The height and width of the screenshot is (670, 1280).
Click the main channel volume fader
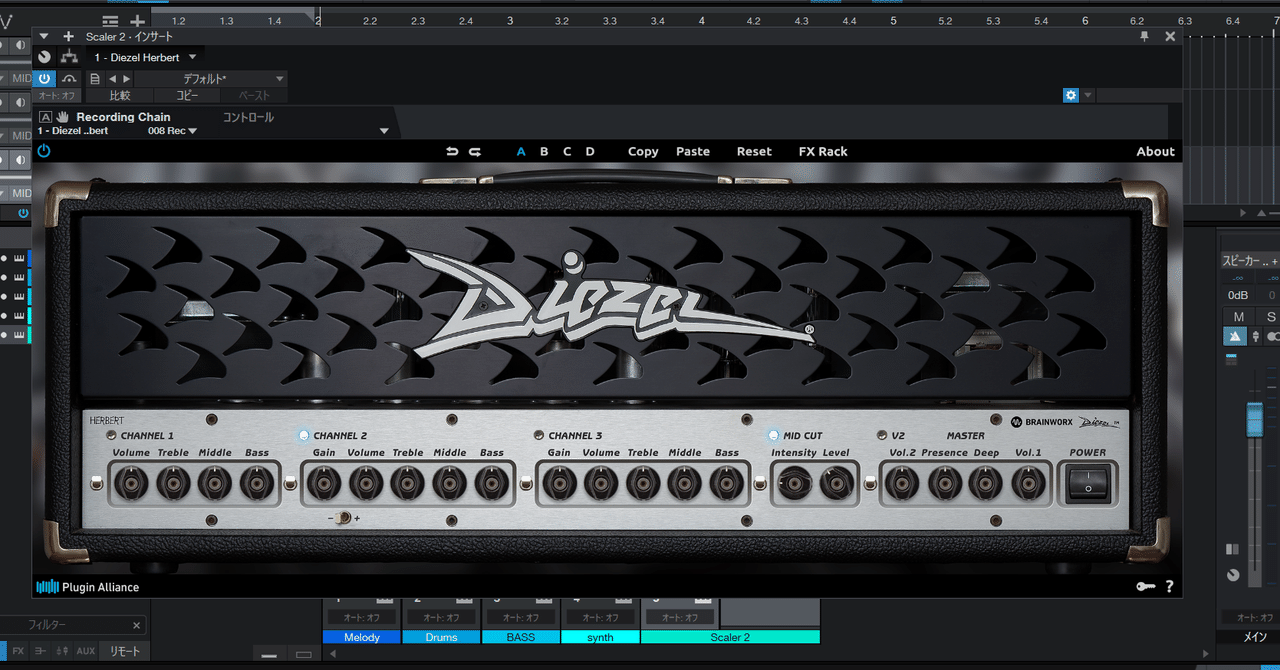tap(1254, 418)
